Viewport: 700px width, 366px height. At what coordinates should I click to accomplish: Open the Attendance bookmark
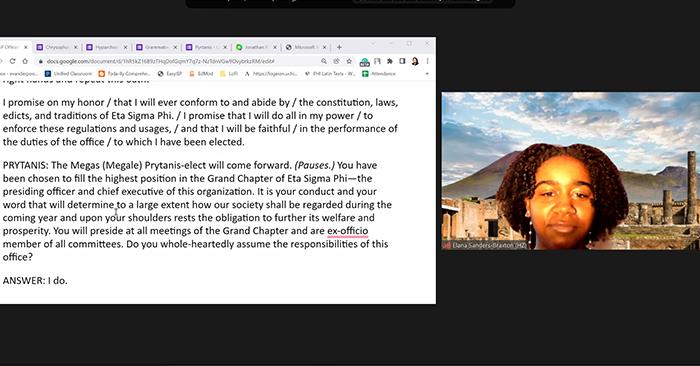(x=379, y=74)
